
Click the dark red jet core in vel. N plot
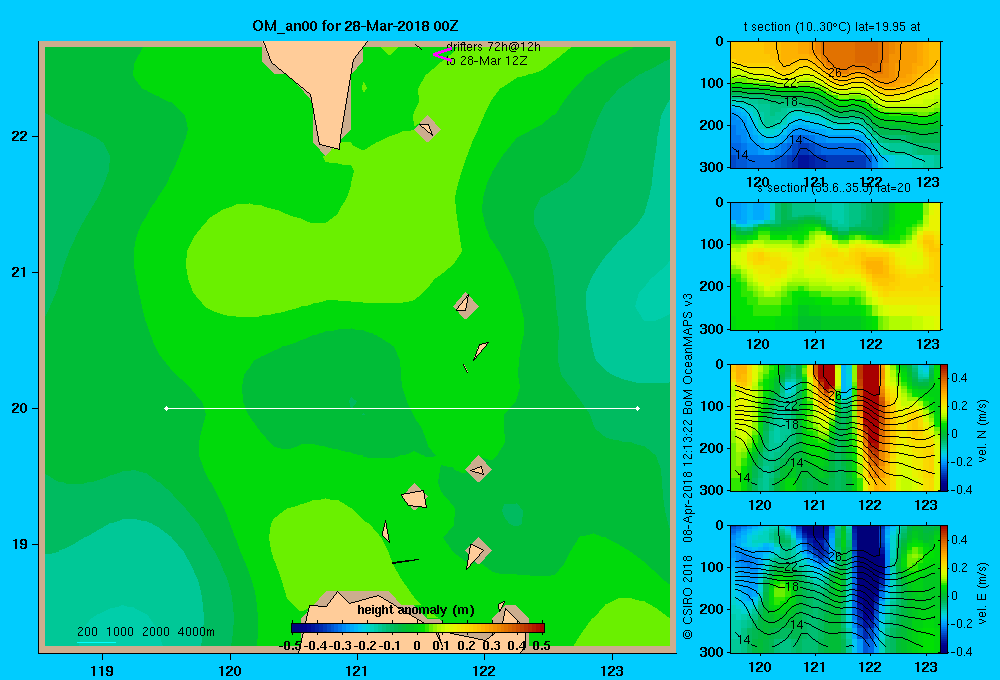tap(870, 408)
